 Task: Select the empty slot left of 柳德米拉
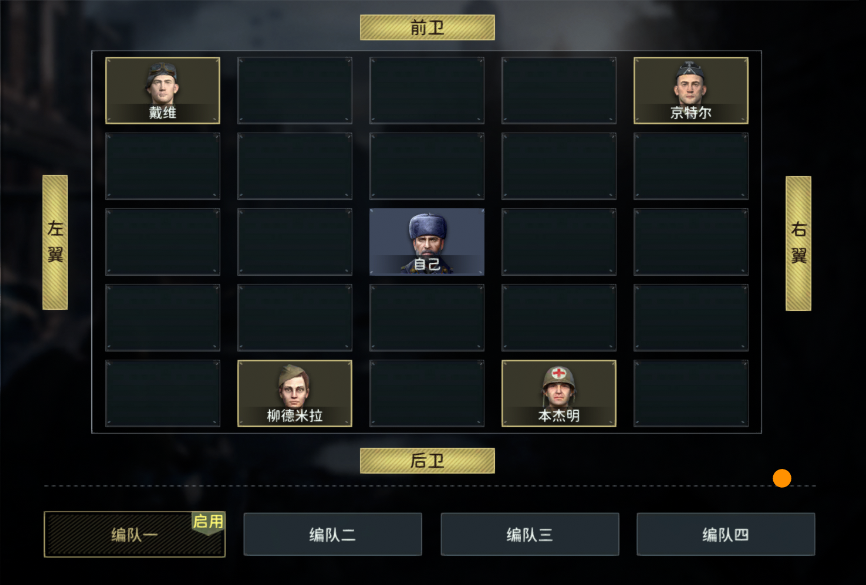point(162,393)
